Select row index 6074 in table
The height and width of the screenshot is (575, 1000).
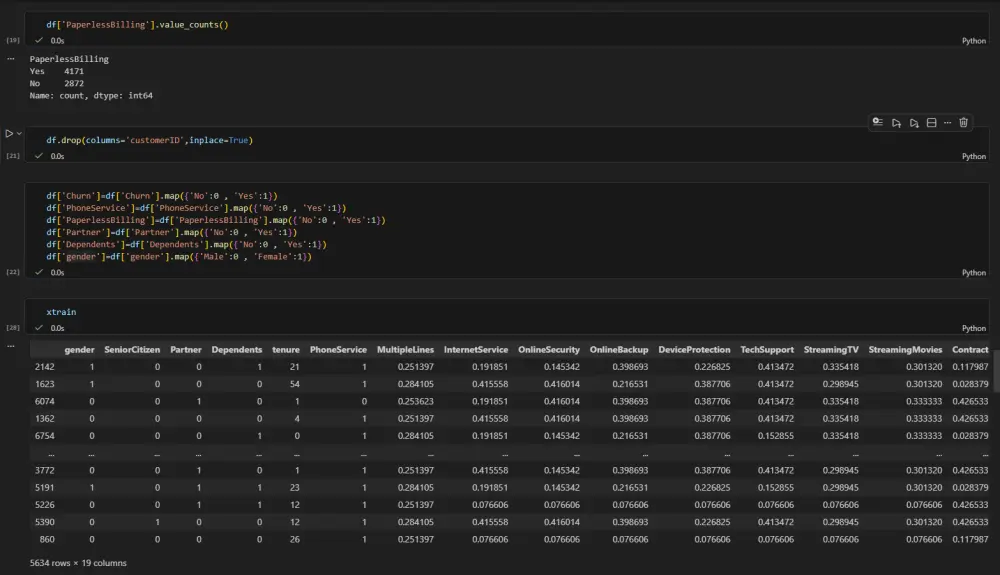(x=45, y=401)
